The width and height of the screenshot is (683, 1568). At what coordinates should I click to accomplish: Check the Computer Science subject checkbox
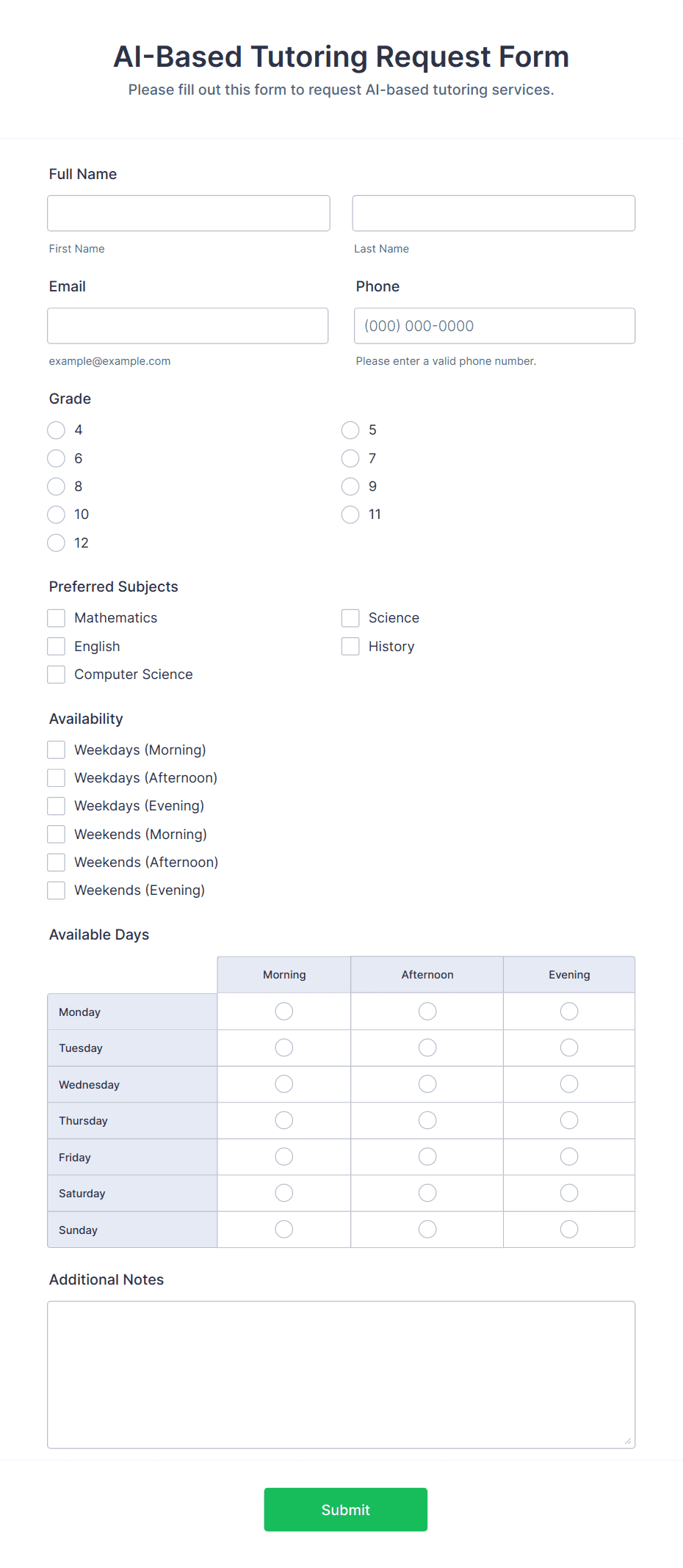[x=56, y=674]
